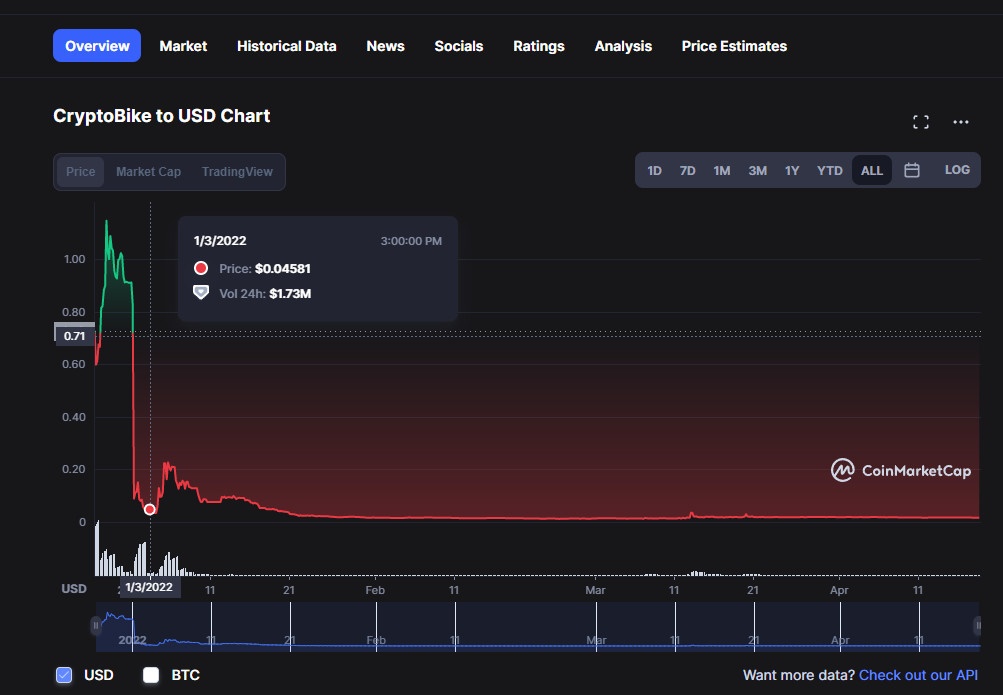Image resolution: width=1003 pixels, height=695 pixels.
Task: Switch chart to TradingView mode
Action: (x=237, y=172)
